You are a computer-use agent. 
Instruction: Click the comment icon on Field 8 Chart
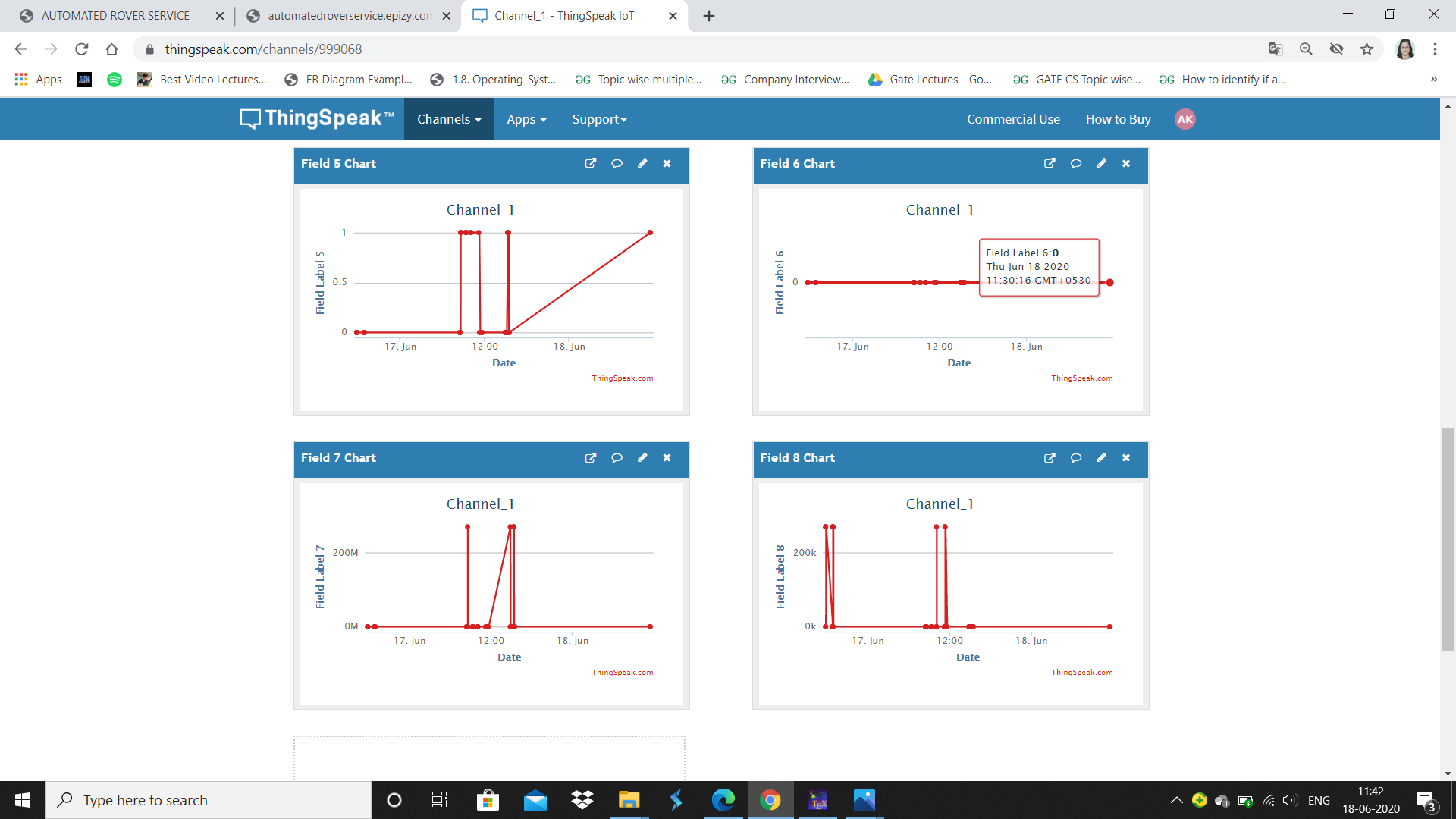[1075, 458]
